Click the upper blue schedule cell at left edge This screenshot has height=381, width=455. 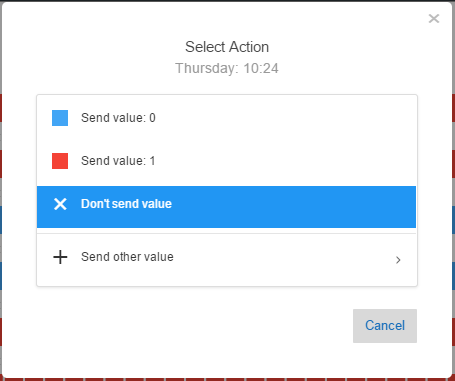coord(1,220)
